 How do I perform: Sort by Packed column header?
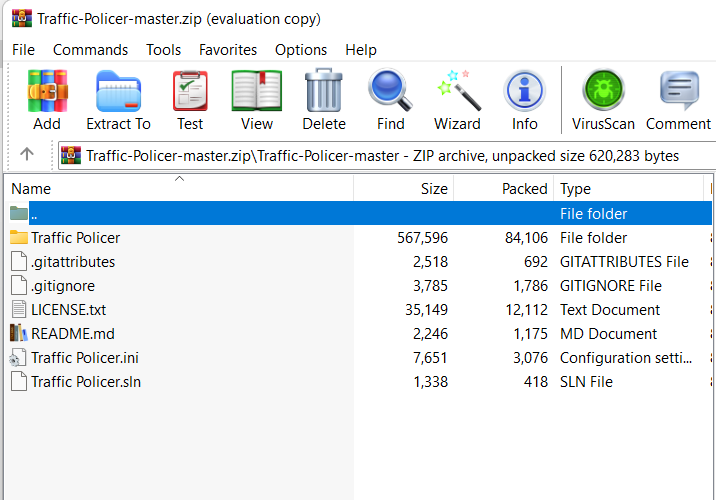pos(504,188)
